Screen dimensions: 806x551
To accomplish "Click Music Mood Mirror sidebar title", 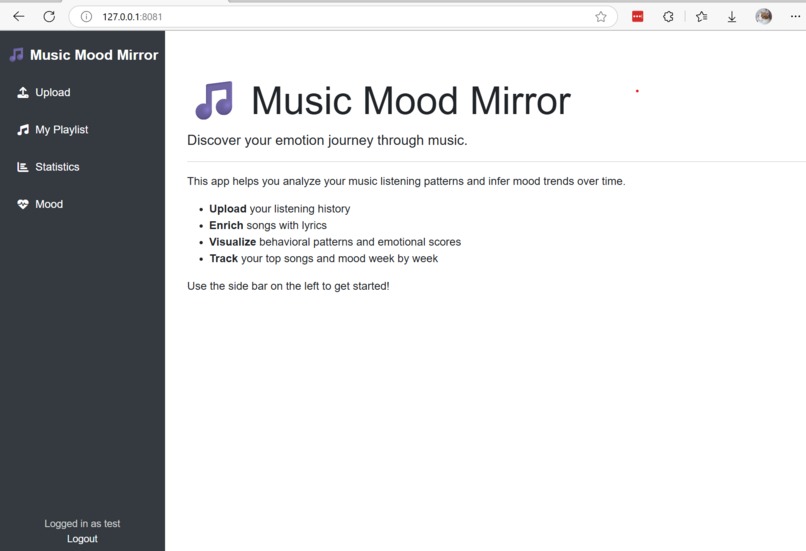I will tap(94, 55).
